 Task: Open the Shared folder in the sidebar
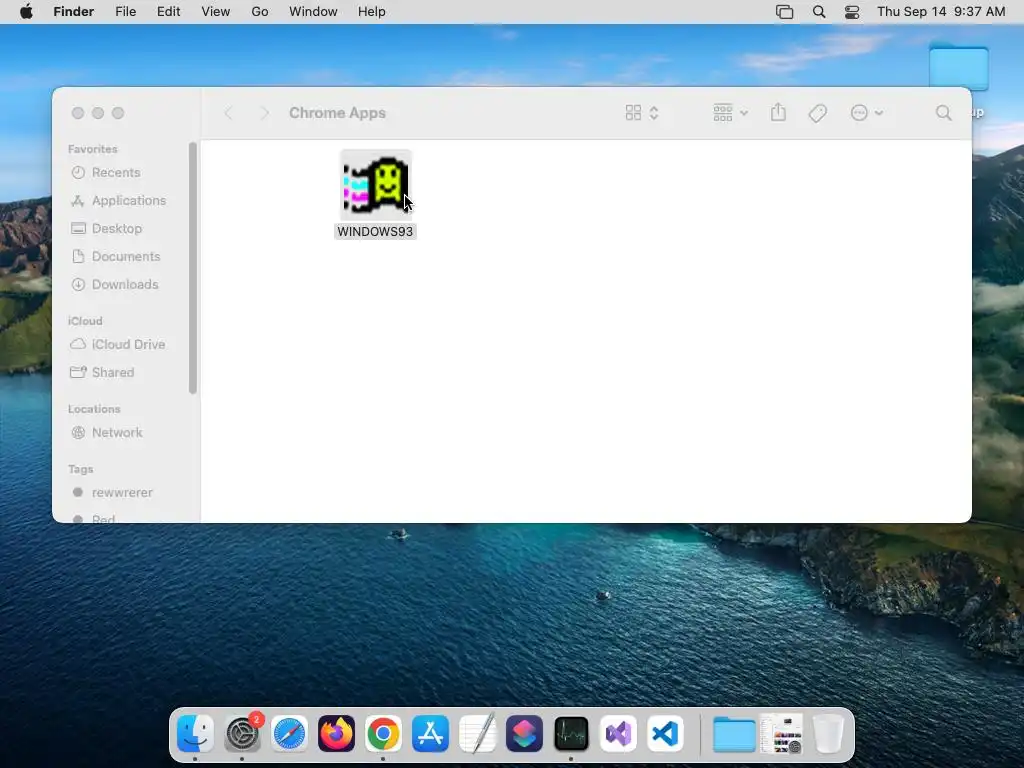tap(113, 372)
